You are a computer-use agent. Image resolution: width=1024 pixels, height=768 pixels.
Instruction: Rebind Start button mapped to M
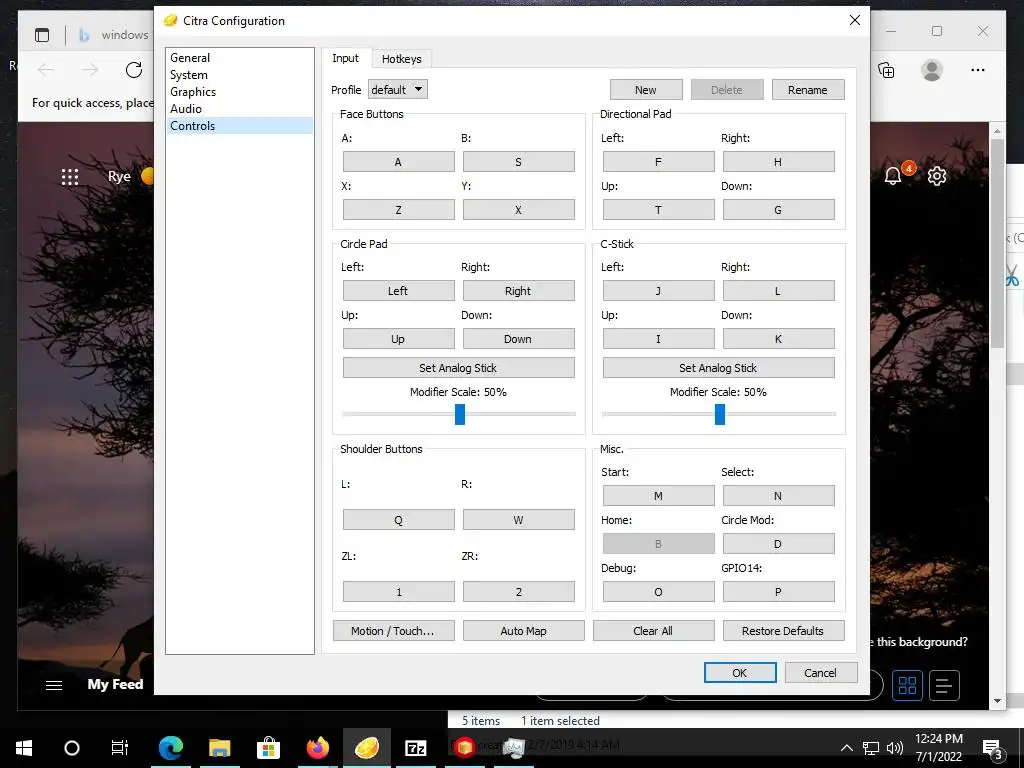coord(658,496)
